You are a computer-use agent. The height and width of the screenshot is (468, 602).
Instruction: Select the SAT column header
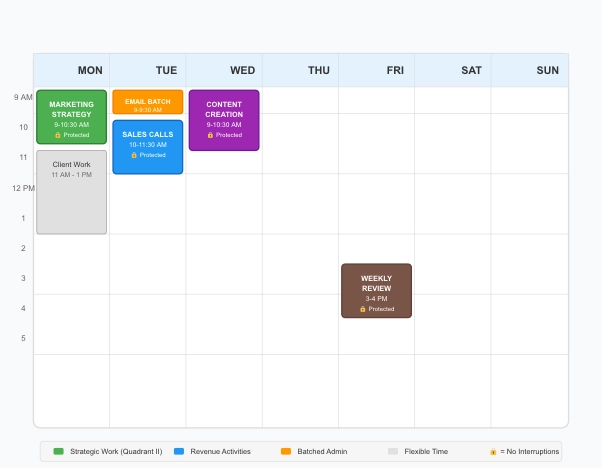coord(471,70)
